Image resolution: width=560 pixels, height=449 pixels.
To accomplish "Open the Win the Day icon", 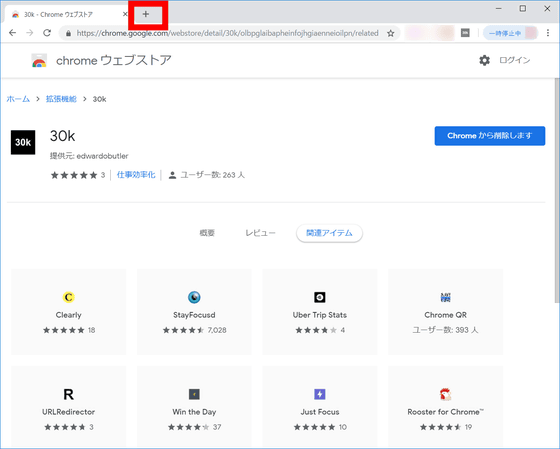I will click(x=194, y=394).
